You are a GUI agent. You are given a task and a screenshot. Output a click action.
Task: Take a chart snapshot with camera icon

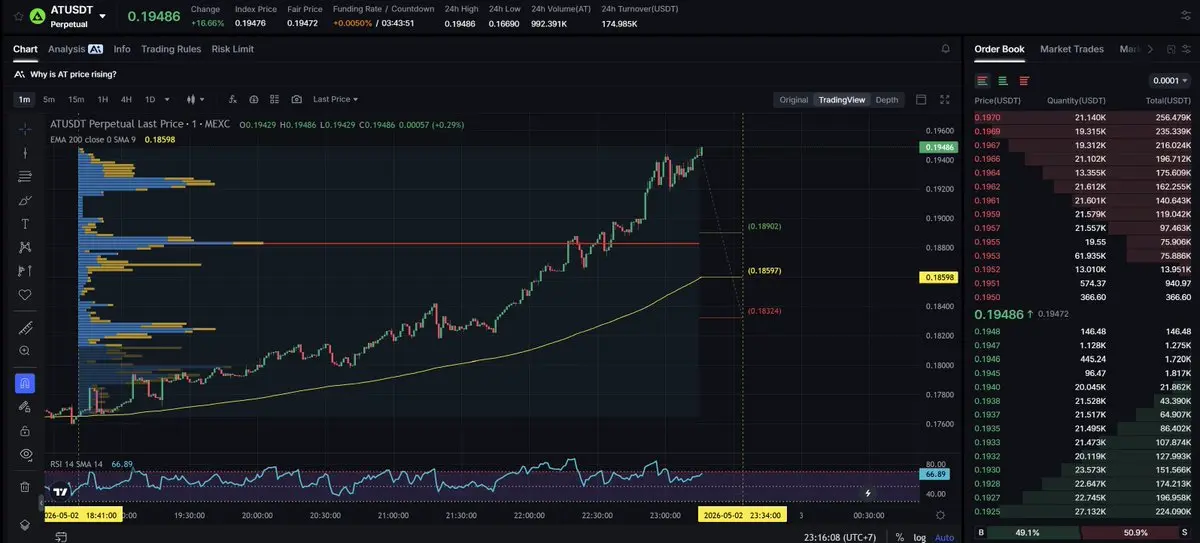click(297, 99)
